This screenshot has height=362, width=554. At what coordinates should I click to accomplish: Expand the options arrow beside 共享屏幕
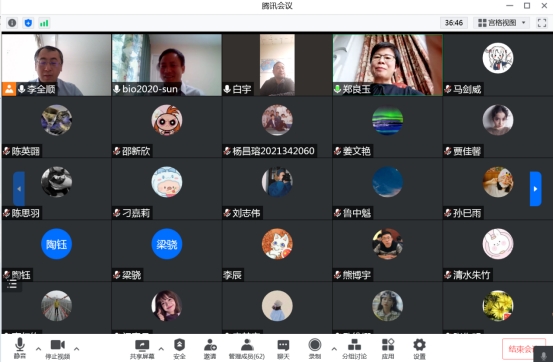pyautogui.click(x=161, y=349)
